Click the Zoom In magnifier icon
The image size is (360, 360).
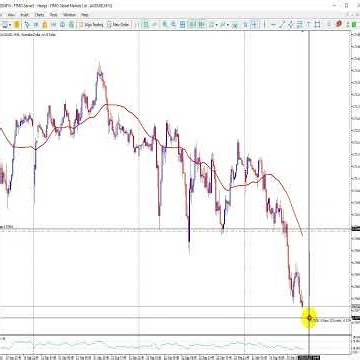click(165, 25)
